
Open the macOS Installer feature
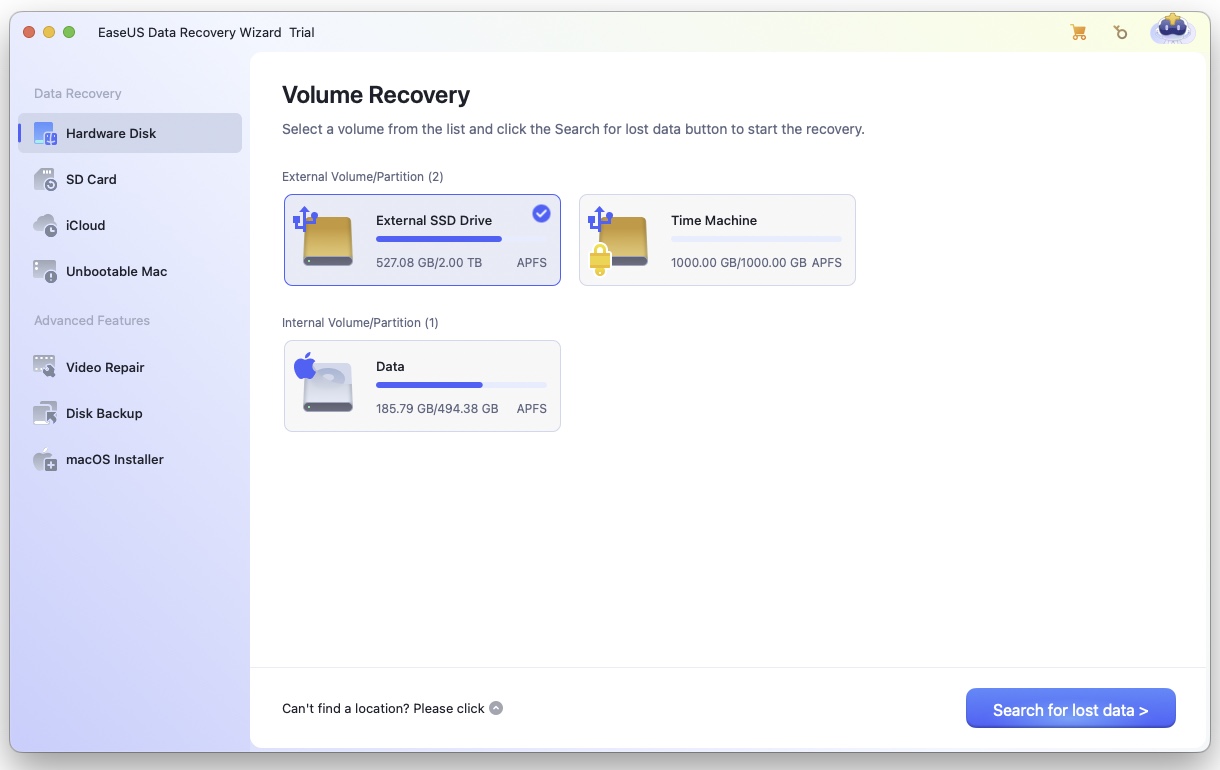coord(130,459)
